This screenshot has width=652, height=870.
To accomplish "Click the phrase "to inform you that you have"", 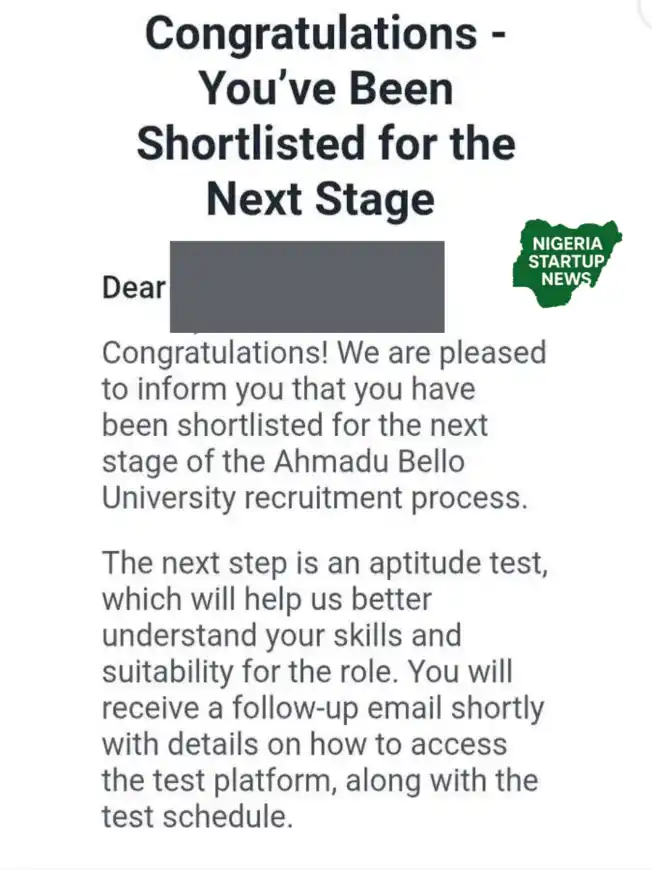I will click(288, 389).
